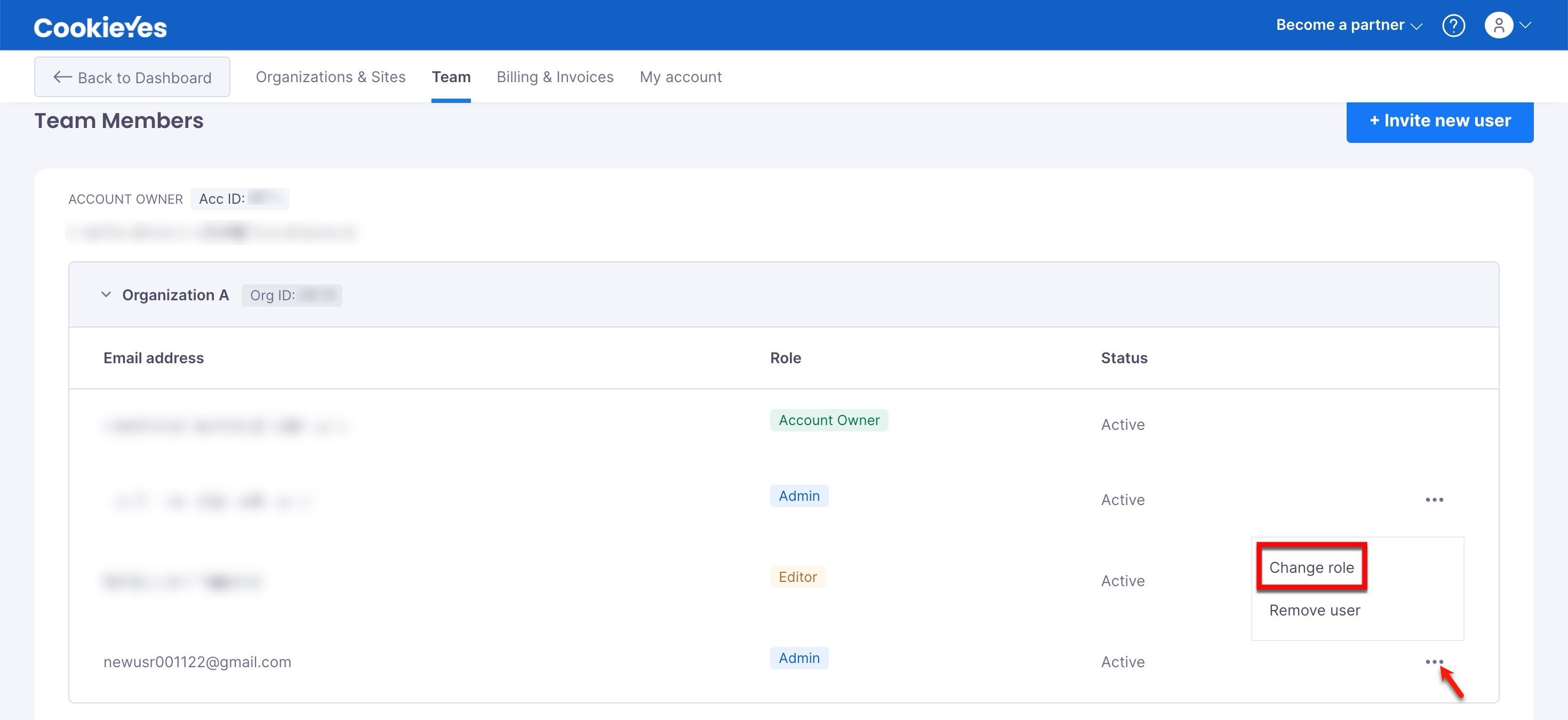Click newusr001122@gmail.com email address
The height and width of the screenshot is (720, 1568).
(197, 661)
